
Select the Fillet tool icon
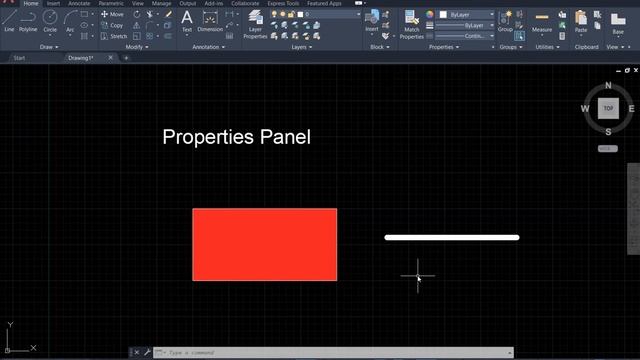150,25
